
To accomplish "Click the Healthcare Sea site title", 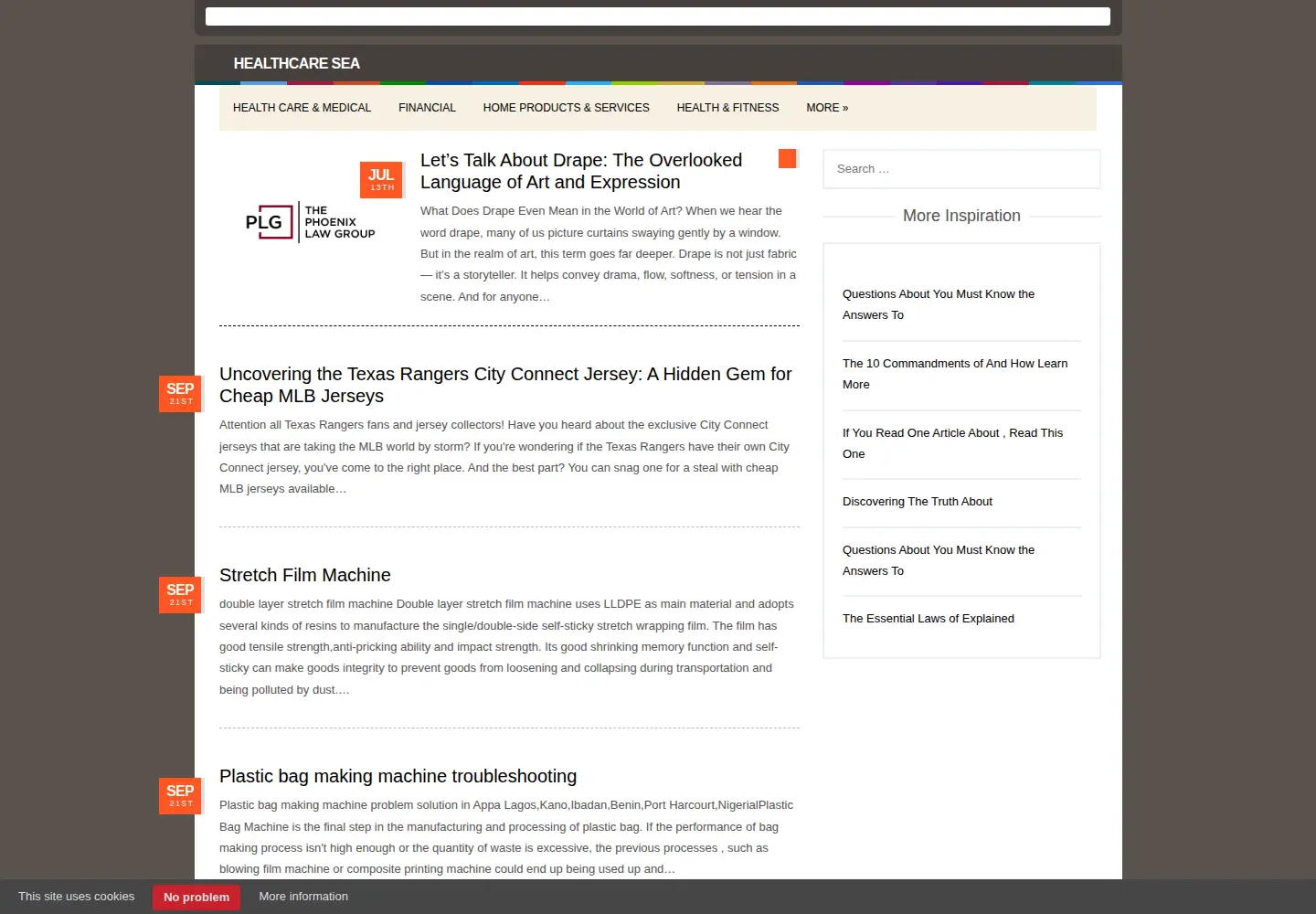I will (296, 63).
